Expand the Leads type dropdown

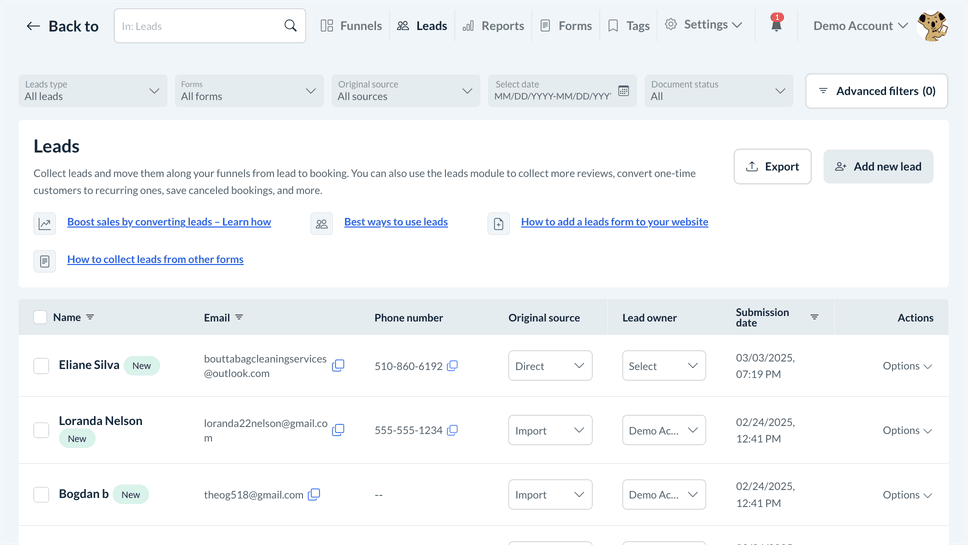(x=92, y=91)
